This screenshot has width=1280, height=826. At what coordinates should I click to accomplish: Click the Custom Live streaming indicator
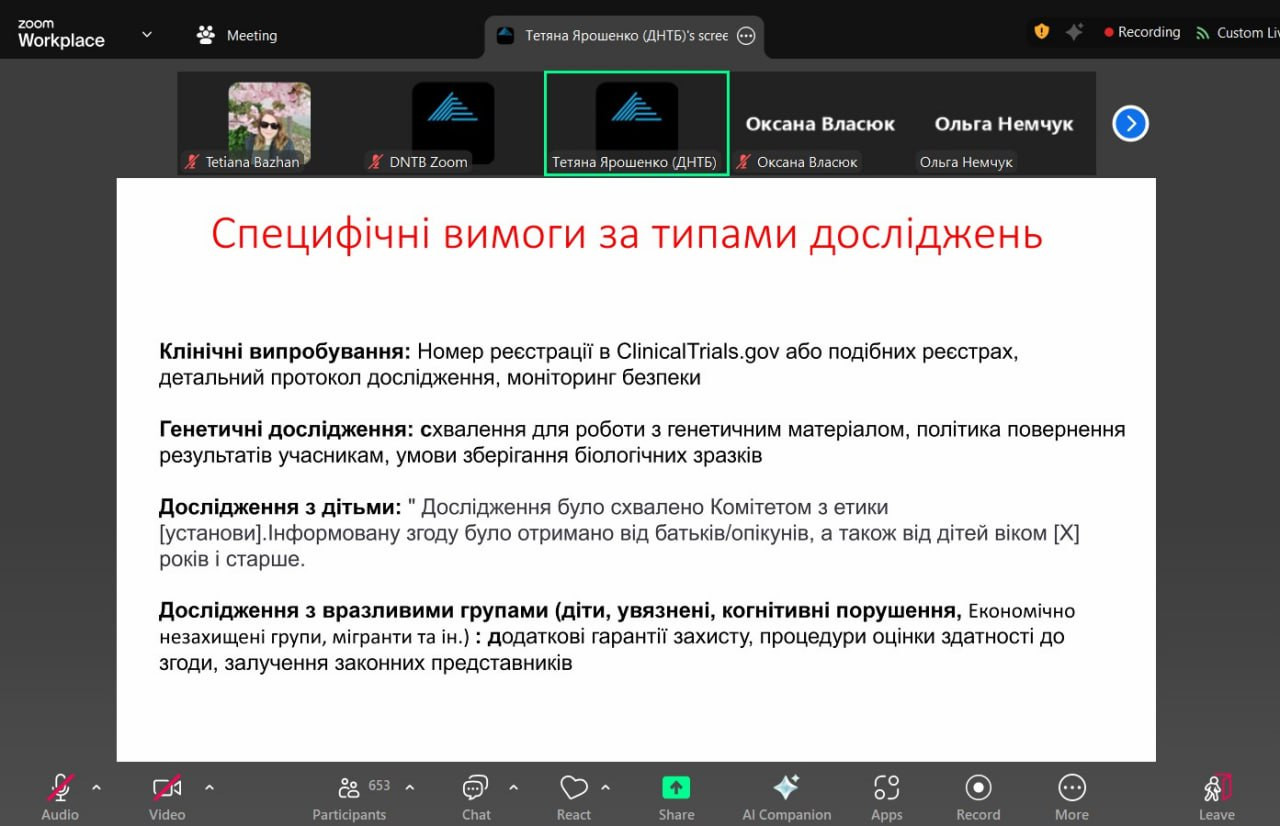[x=1238, y=33]
